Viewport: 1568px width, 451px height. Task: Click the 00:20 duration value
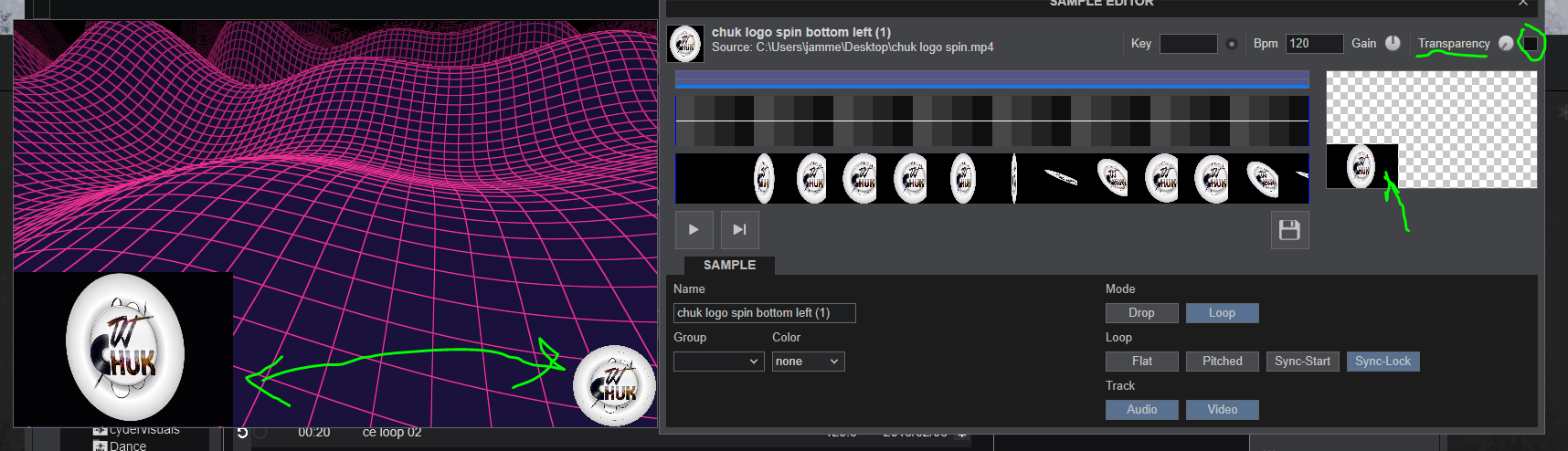[x=314, y=432]
